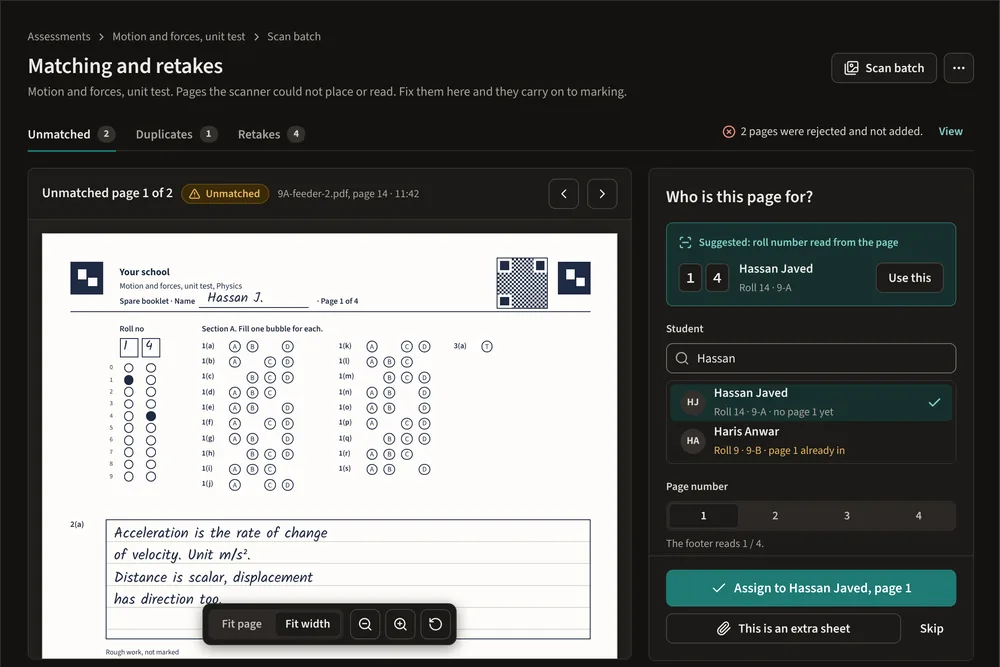This screenshot has width=1000, height=667.
Task: Choose Haris Anwar from student results
Action: coord(811,441)
